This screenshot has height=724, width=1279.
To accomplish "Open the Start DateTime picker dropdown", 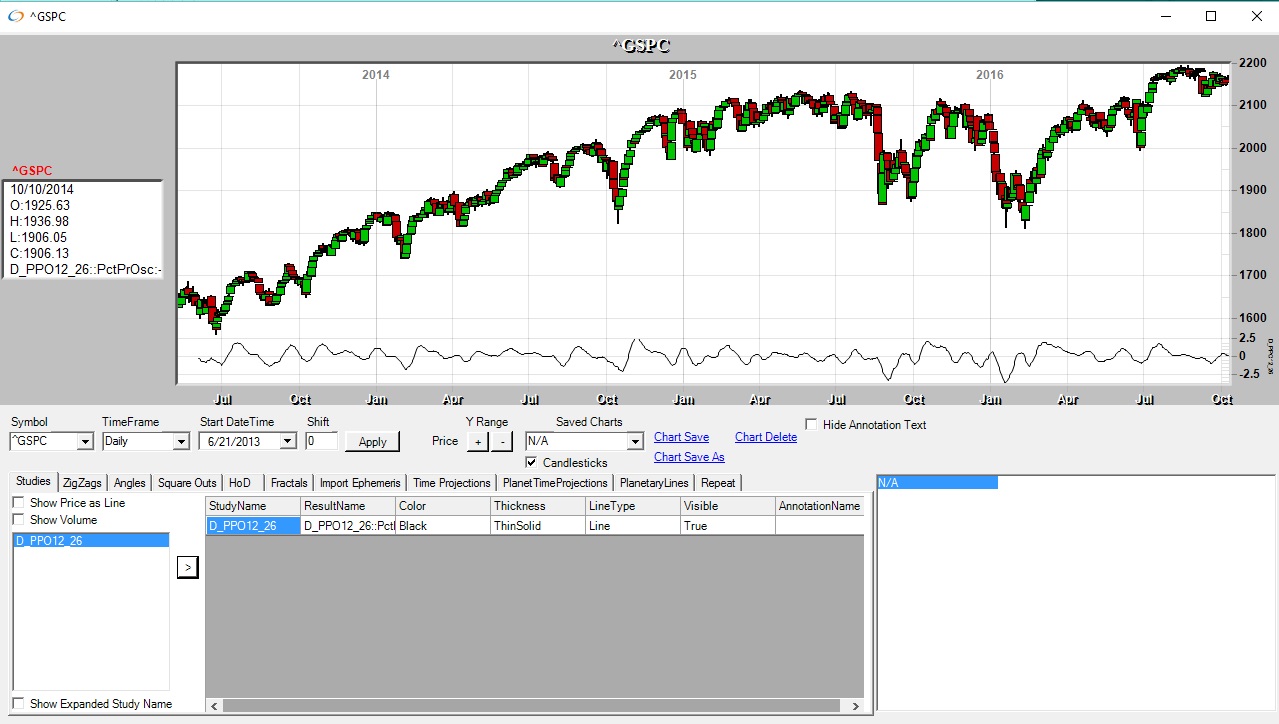I will 288,441.
